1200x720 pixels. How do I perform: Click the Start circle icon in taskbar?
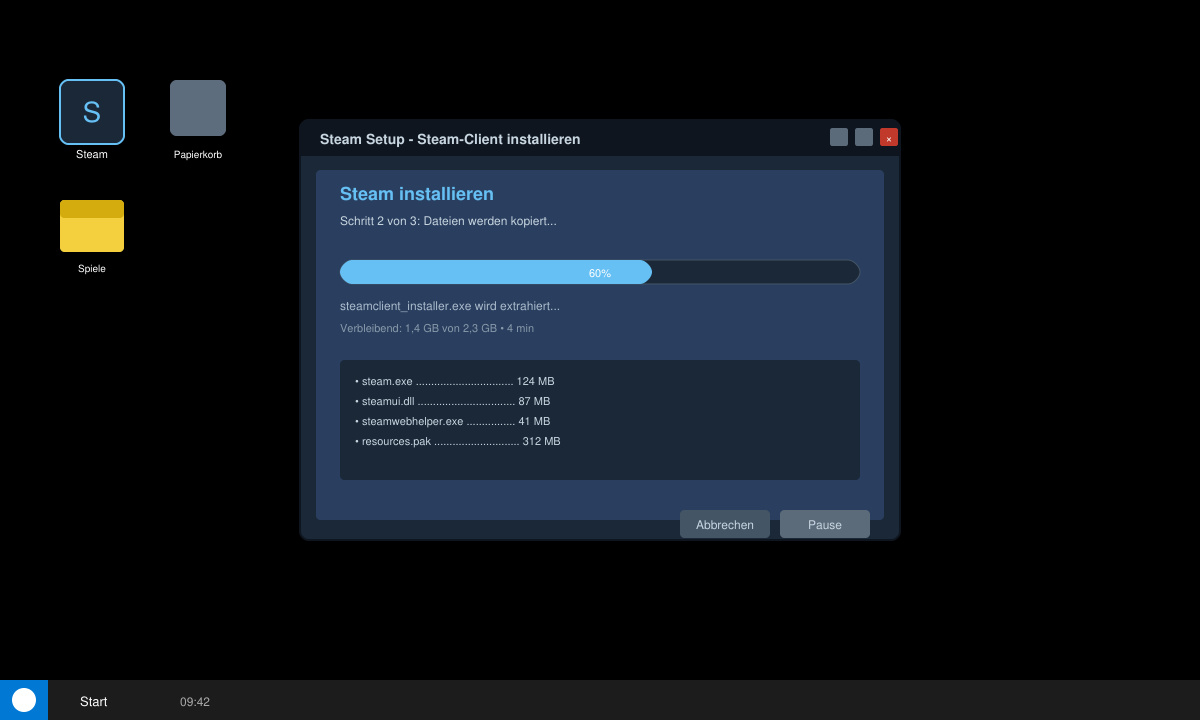24,700
